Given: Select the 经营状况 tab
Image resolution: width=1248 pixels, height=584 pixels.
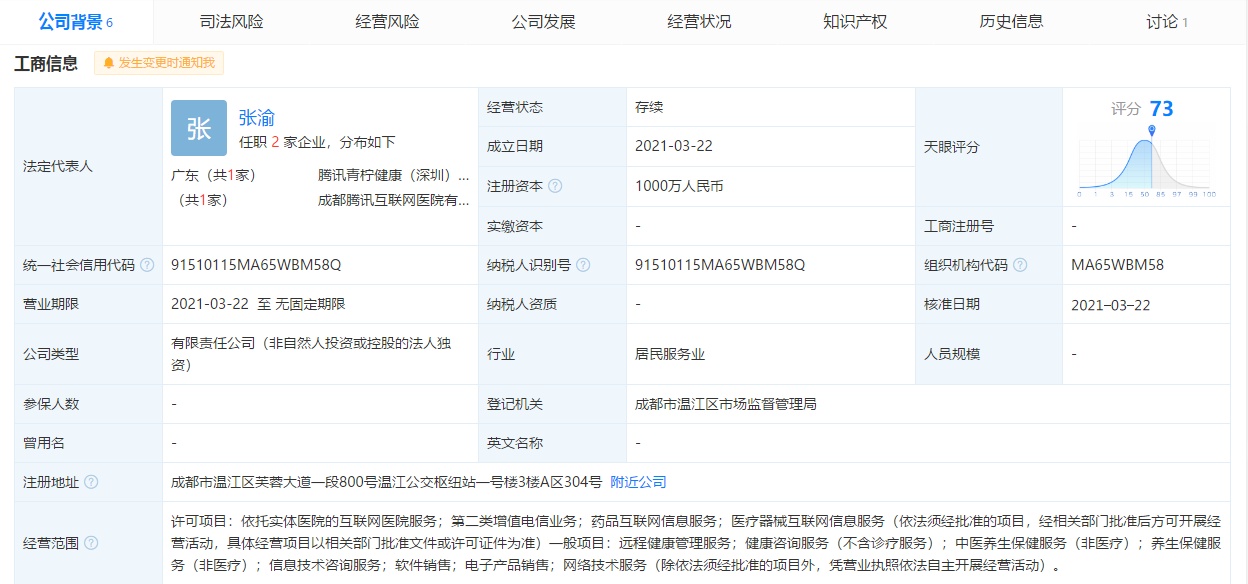Looking at the screenshot, I should coord(699,22).
